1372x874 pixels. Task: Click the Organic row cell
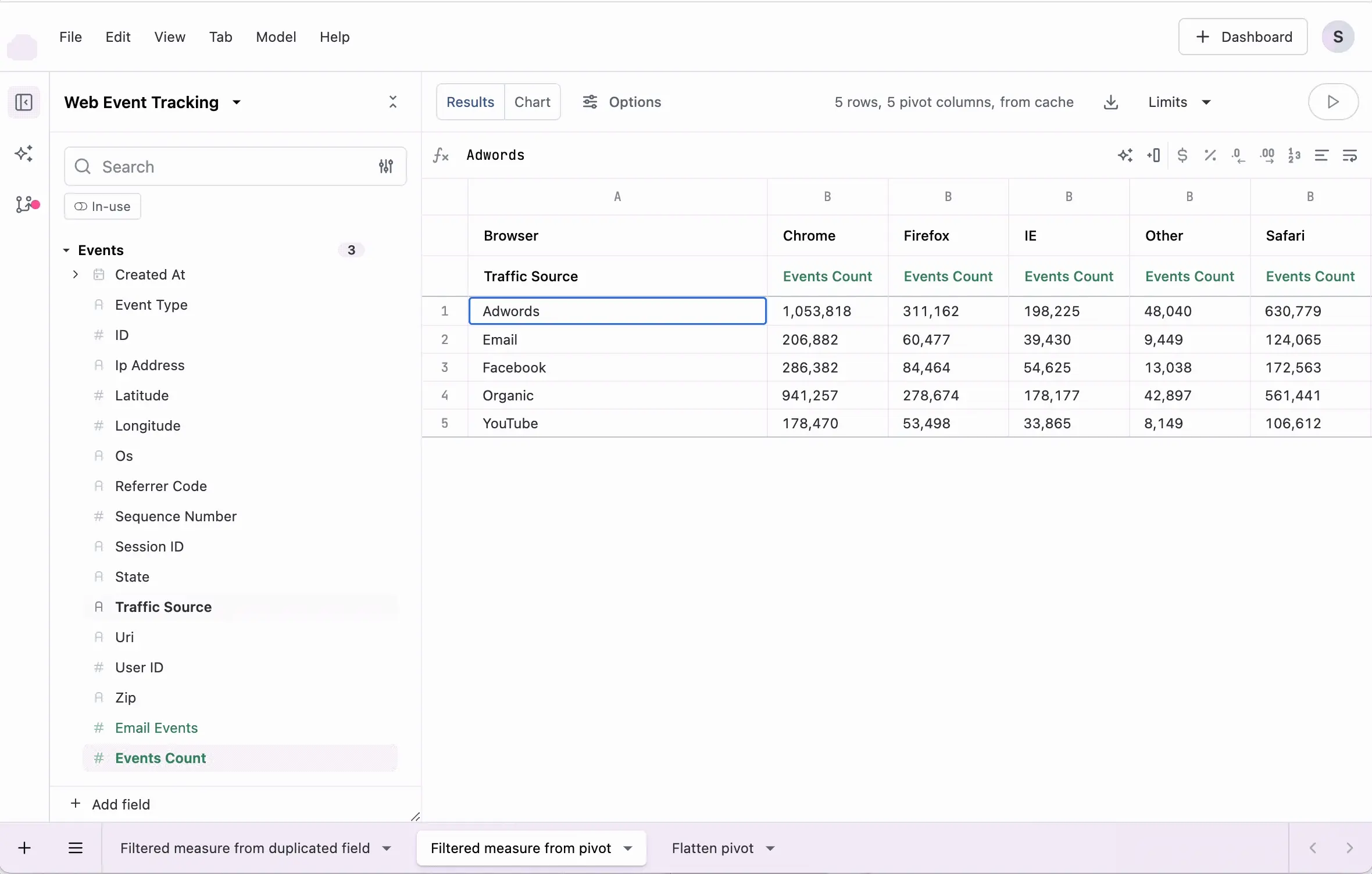[617, 396]
